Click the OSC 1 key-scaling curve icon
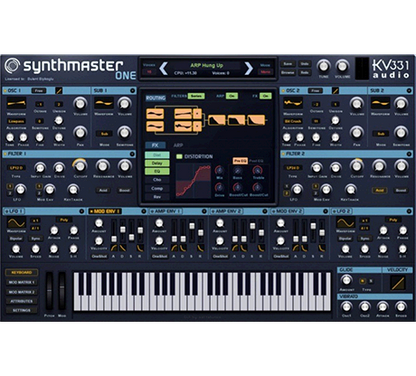The image size is (416, 376). point(59,91)
